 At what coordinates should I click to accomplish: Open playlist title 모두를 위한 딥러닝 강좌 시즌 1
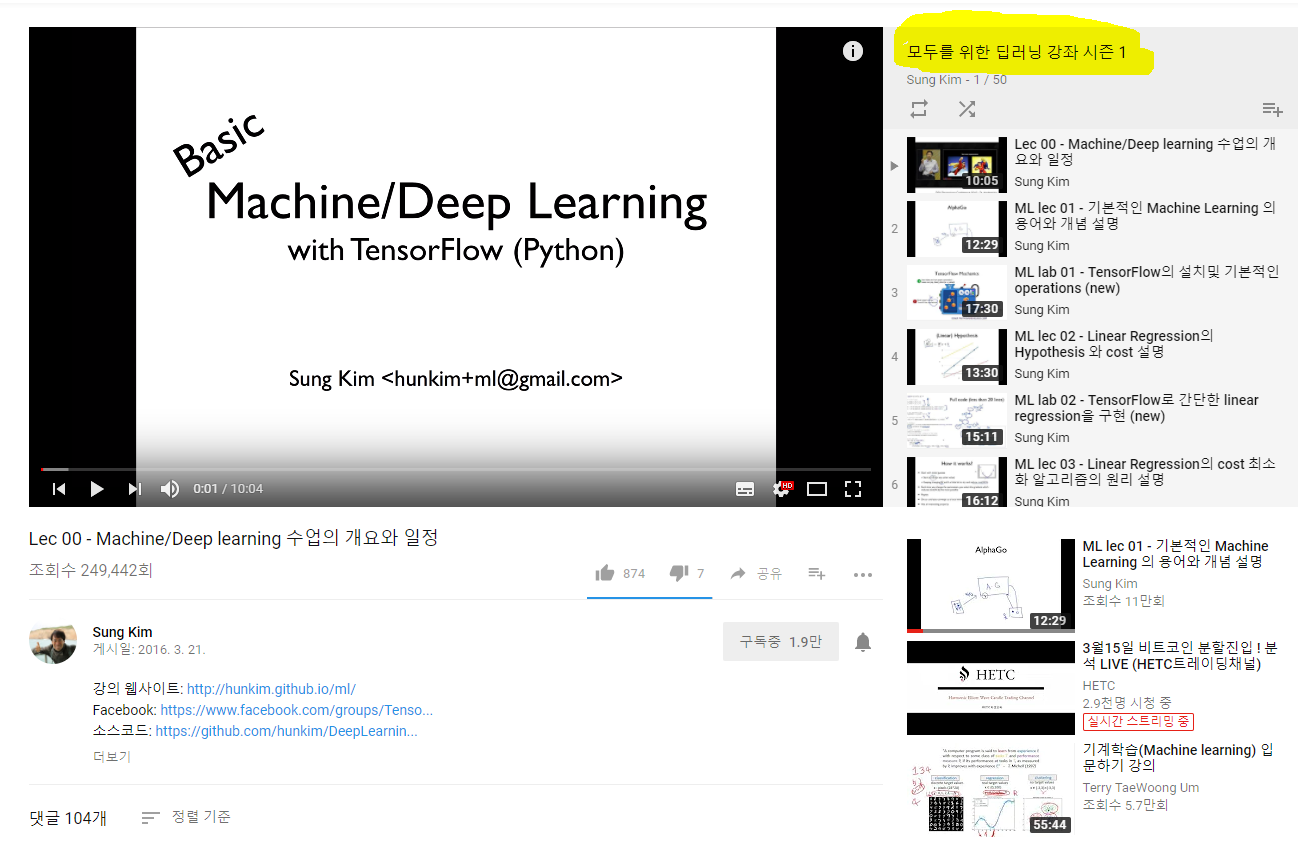pyautogui.click(x=1016, y=52)
